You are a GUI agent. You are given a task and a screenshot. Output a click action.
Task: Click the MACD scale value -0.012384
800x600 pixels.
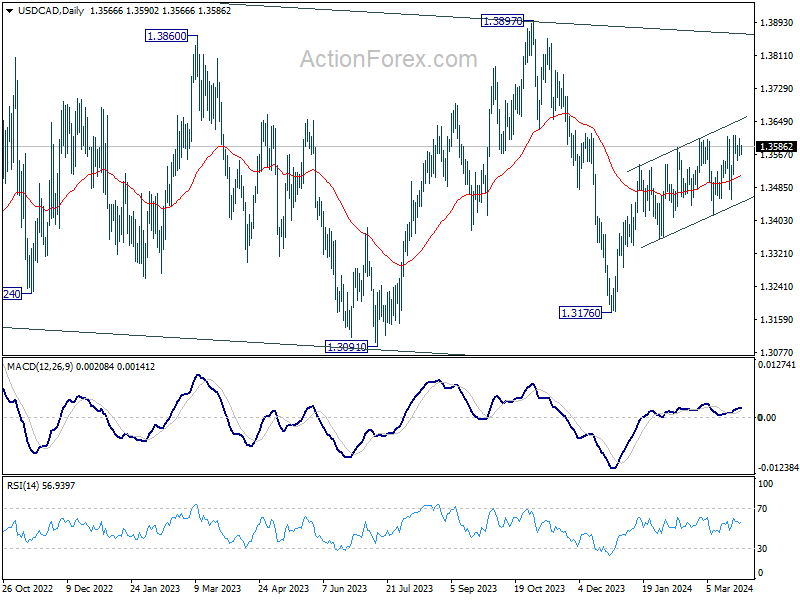(778, 468)
